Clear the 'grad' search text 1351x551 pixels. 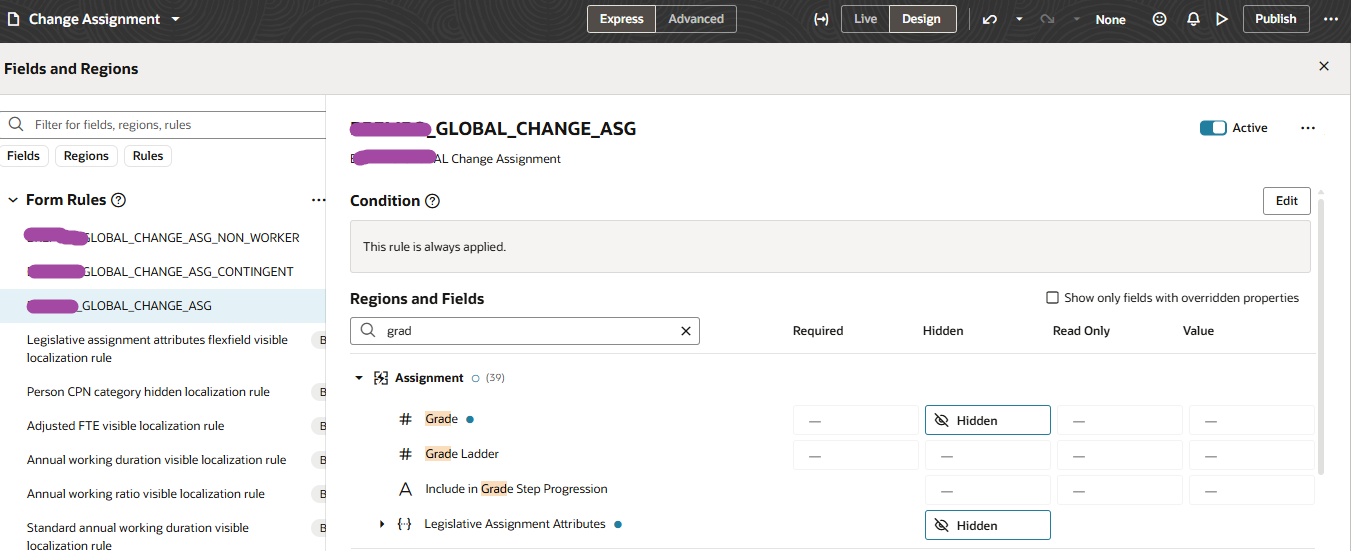[x=686, y=331]
